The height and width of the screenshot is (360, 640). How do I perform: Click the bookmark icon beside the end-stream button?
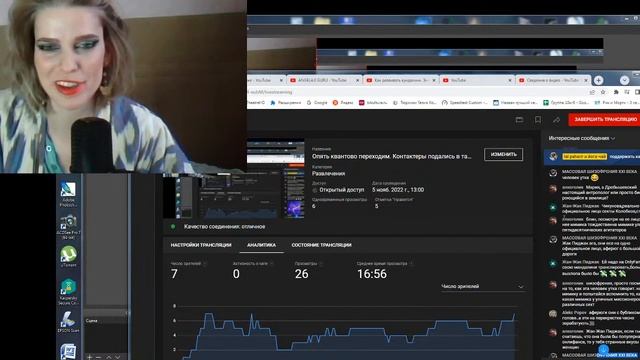point(538,120)
